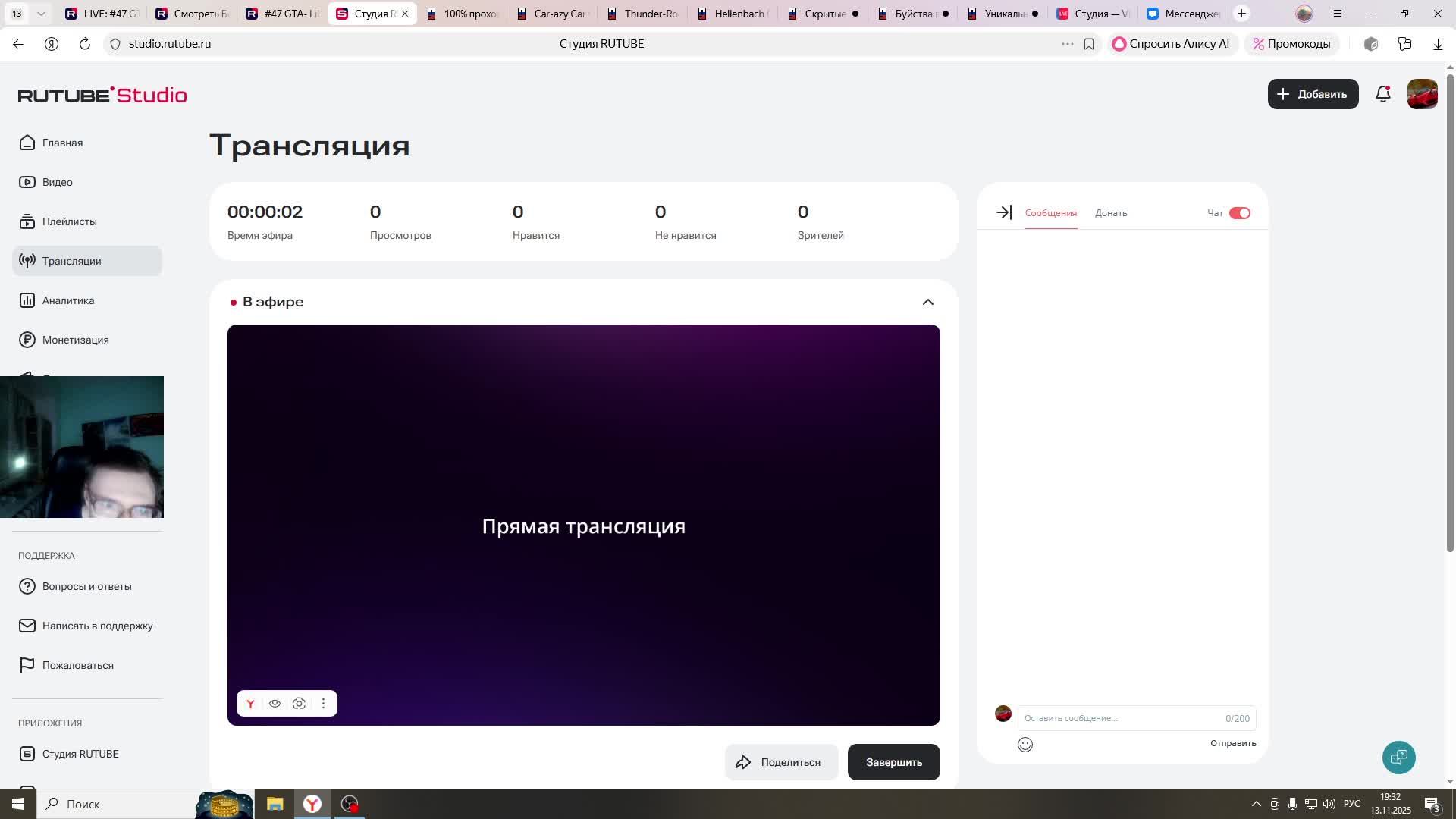Expand the browser tab list dropdown arrow

[41, 14]
